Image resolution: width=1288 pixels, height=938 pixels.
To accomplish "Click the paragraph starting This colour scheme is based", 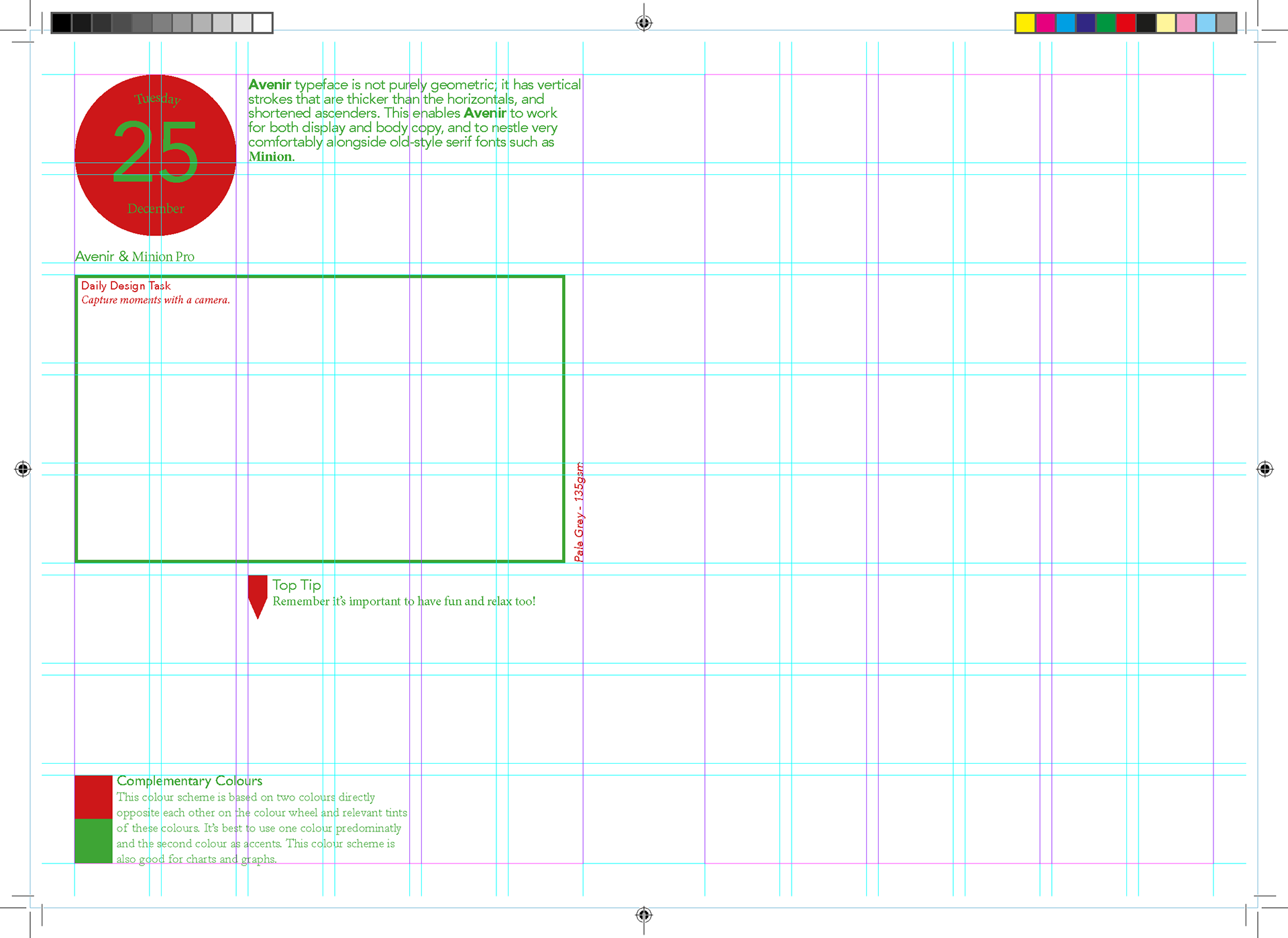I will 262,828.
